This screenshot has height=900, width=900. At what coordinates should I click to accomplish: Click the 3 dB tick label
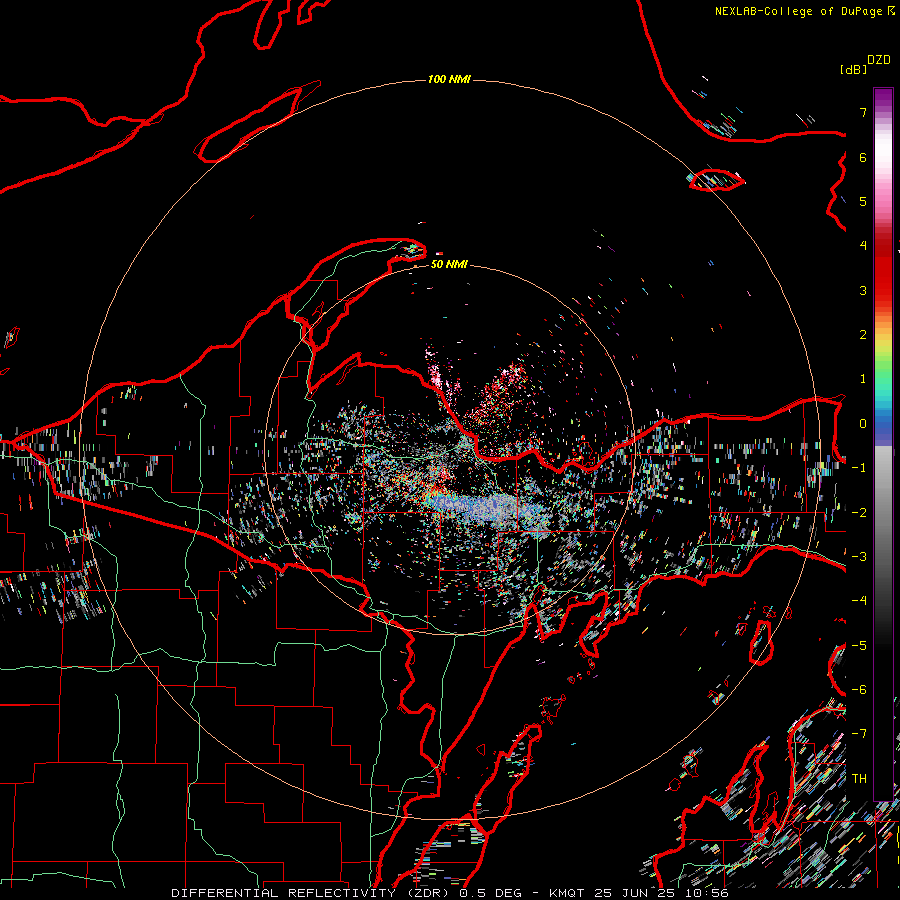863,290
